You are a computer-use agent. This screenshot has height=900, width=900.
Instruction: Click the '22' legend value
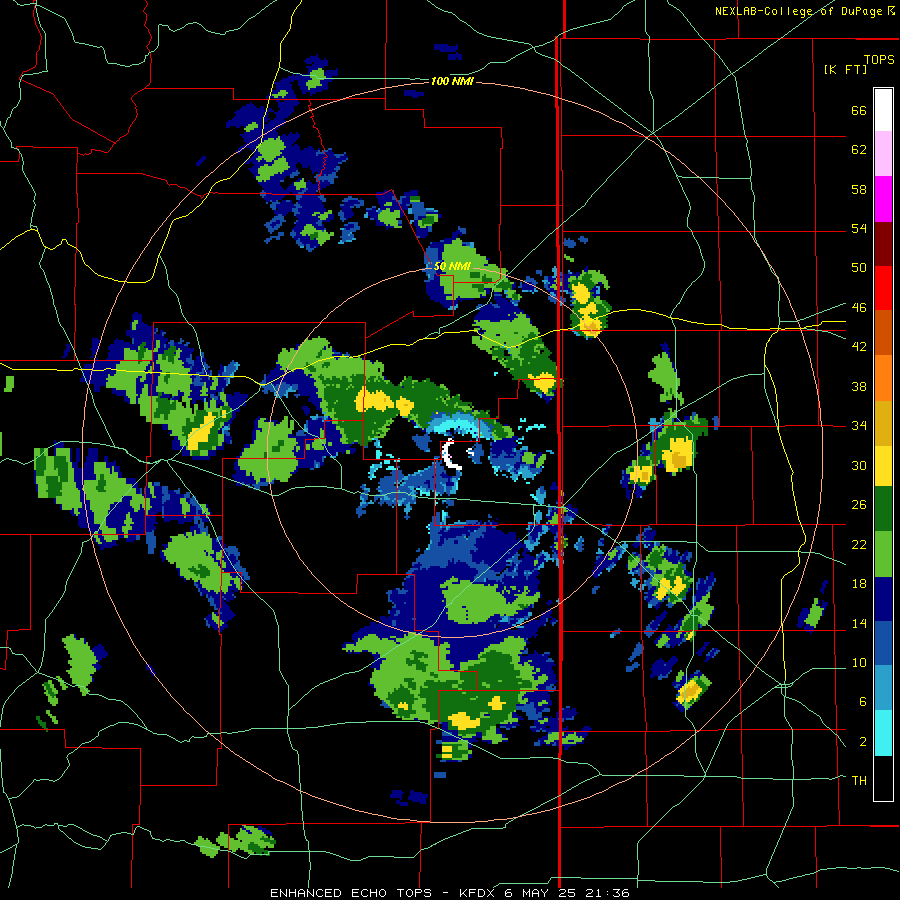point(859,545)
